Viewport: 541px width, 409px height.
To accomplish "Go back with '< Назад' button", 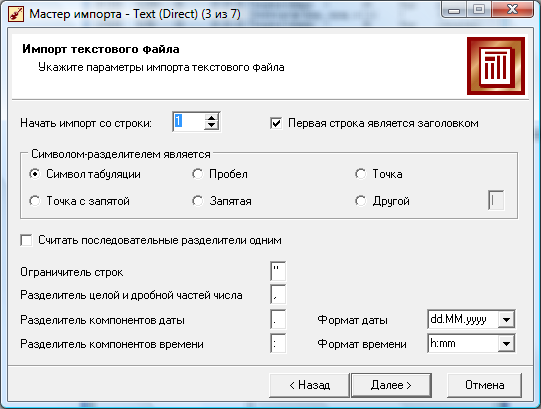I will (x=309, y=385).
